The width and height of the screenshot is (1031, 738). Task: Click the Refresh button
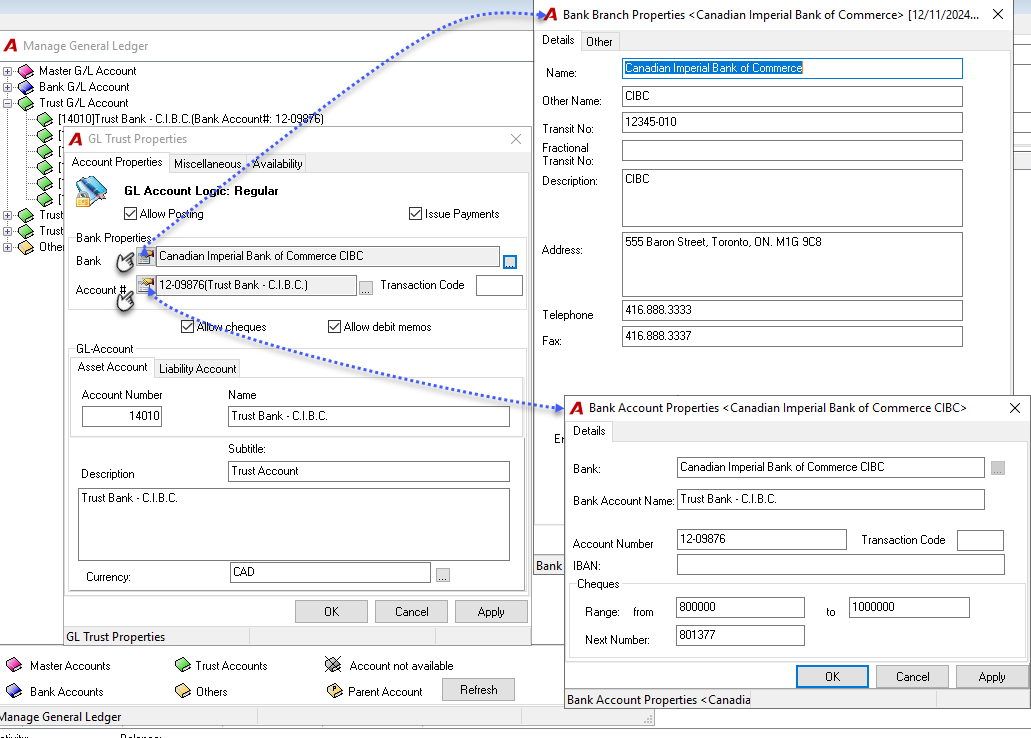coord(478,690)
